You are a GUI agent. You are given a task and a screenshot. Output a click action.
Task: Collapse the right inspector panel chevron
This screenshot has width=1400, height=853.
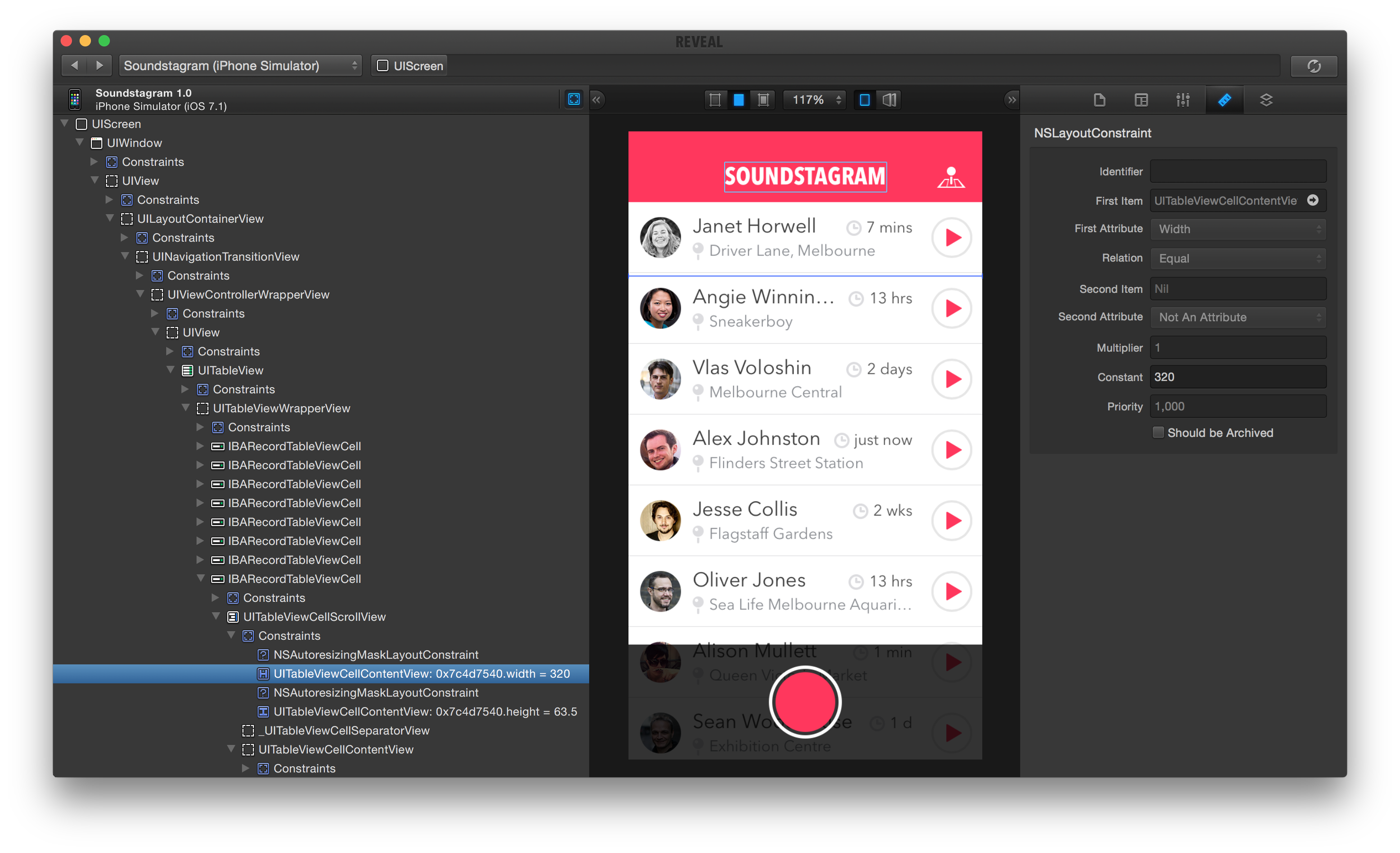coord(1011,100)
